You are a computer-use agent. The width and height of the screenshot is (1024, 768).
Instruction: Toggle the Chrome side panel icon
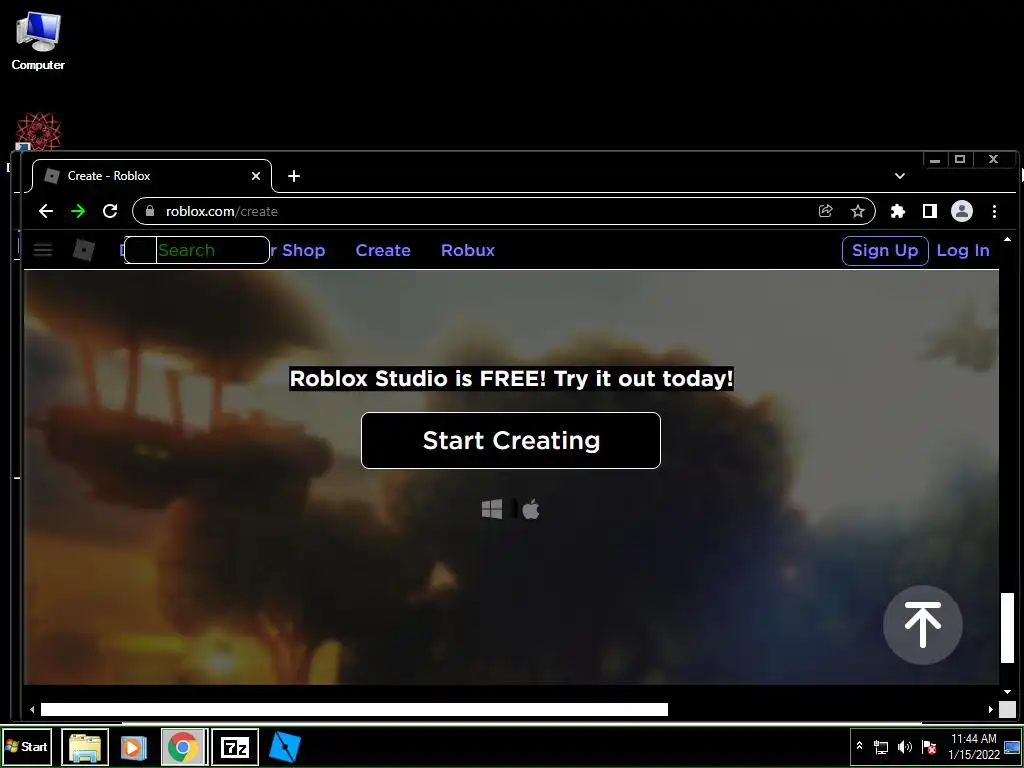click(x=929, y=211)
